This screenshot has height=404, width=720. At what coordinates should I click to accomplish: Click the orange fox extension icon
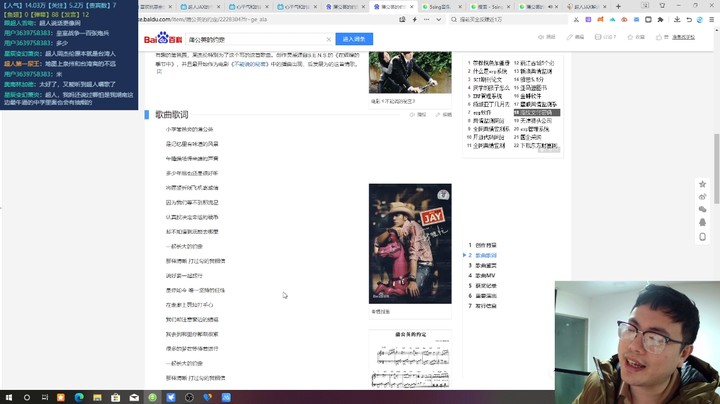click(600, 19)
